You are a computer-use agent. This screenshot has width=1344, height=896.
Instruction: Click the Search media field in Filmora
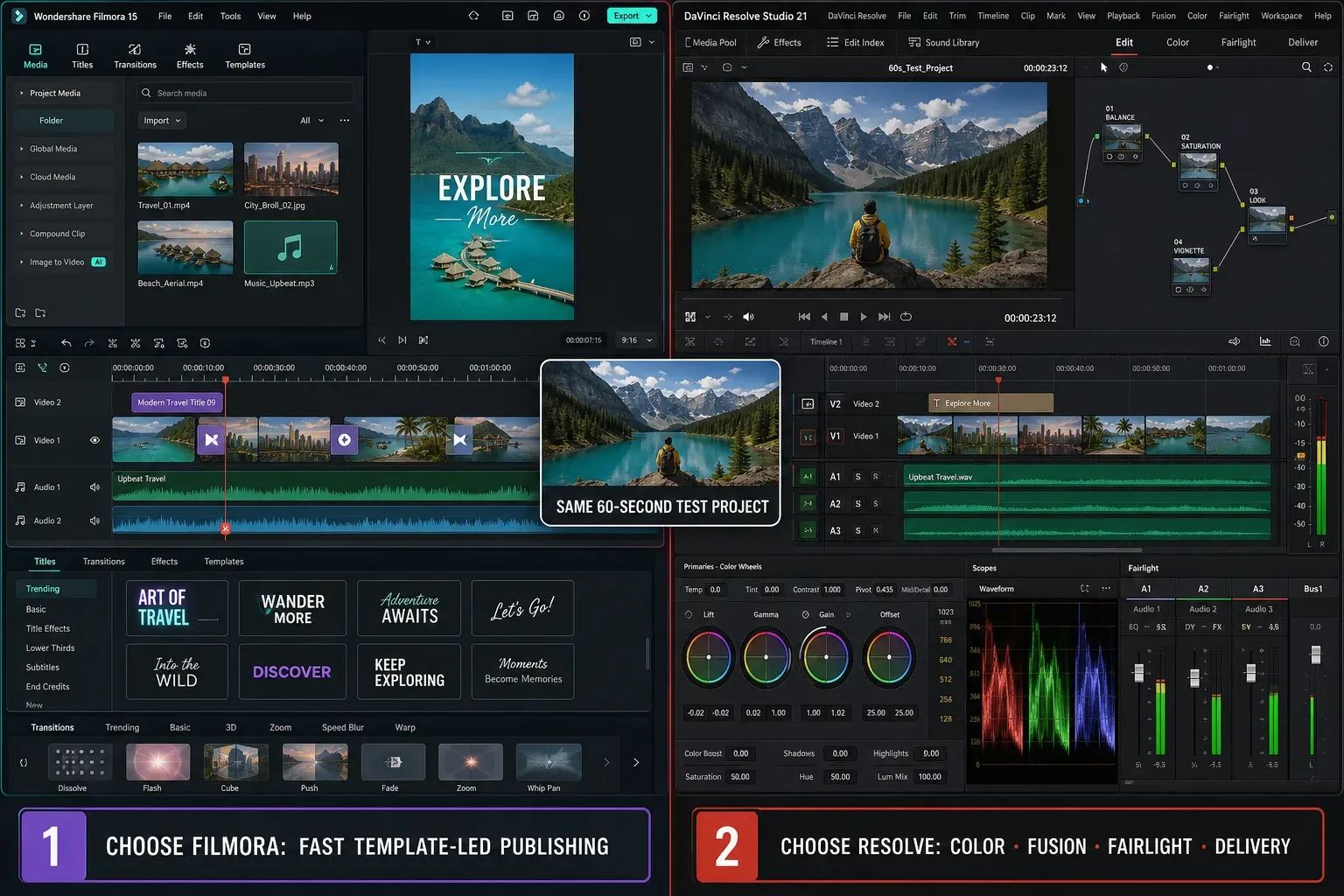pos(245,93)
